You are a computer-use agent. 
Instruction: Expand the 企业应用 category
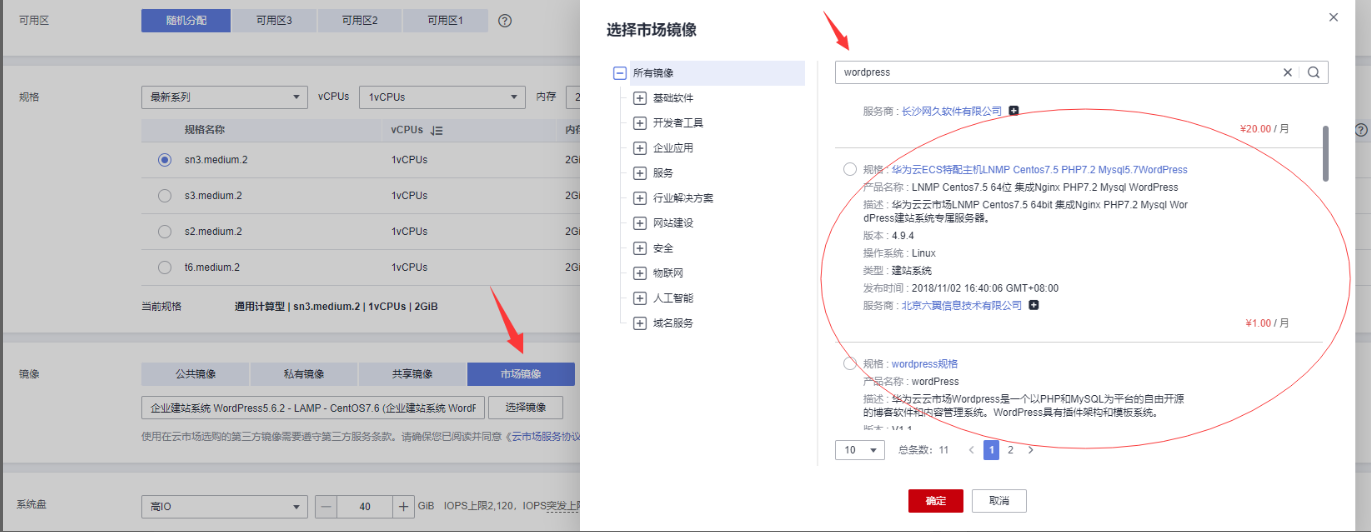640,148
